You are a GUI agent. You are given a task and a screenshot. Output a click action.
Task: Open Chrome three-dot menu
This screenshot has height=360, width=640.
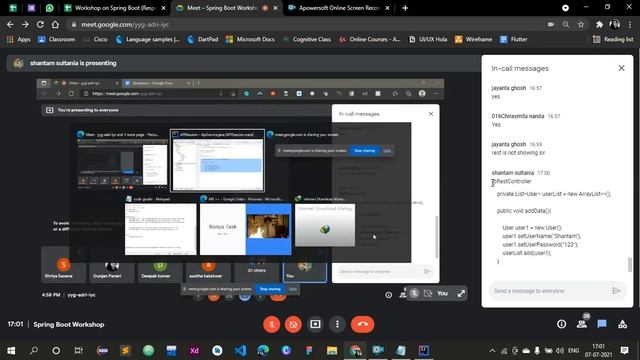click(x=631, y=24)
